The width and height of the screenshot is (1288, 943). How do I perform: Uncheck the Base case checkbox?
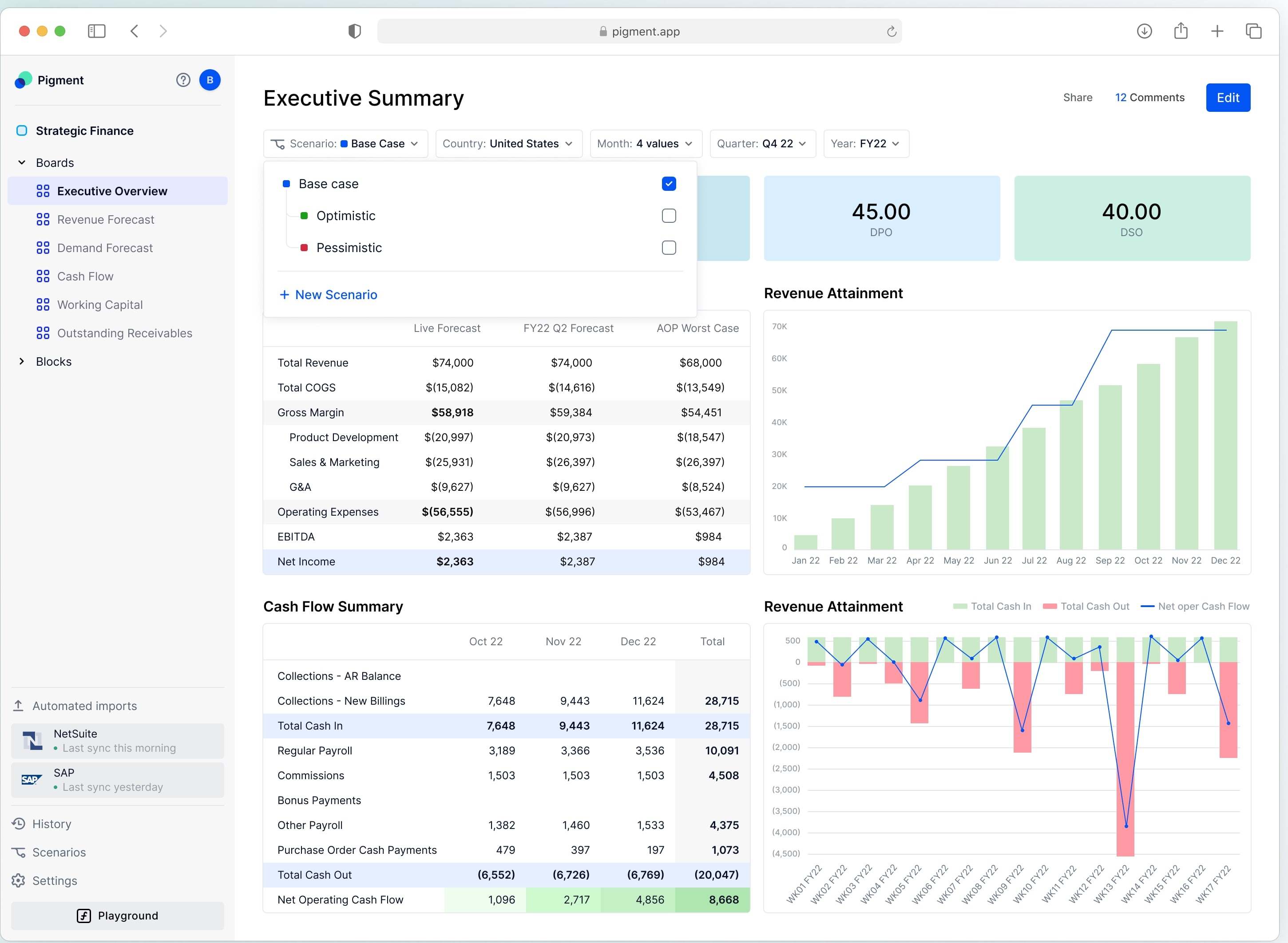point(669,184)
